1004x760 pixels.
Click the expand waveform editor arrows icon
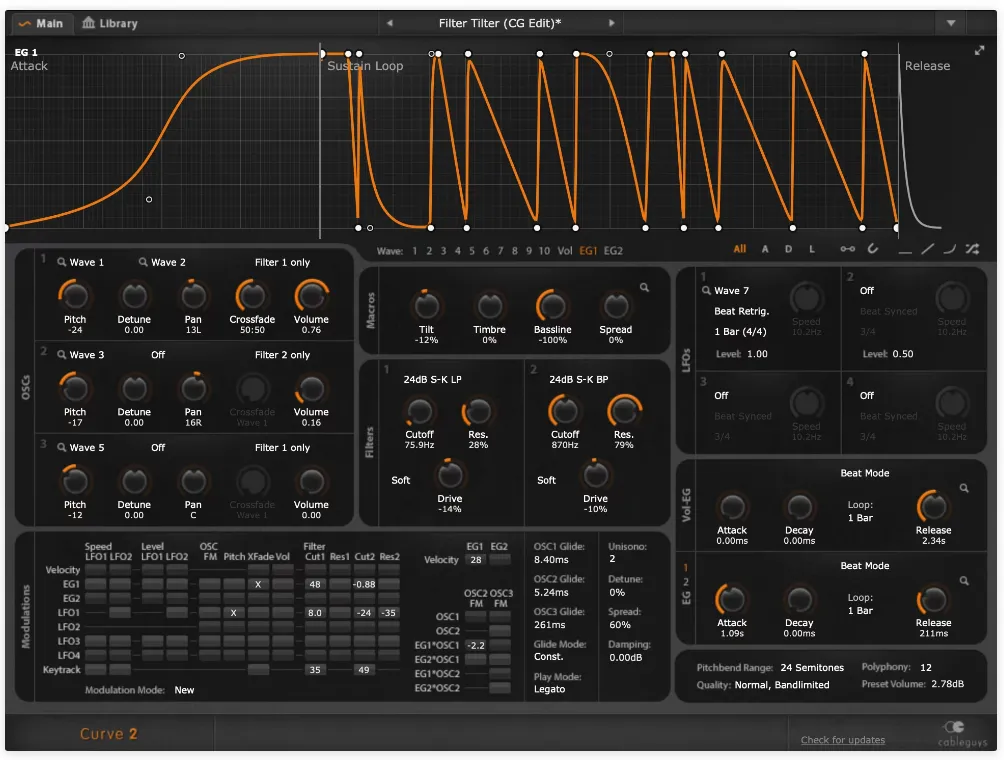(x=979, y=51)
